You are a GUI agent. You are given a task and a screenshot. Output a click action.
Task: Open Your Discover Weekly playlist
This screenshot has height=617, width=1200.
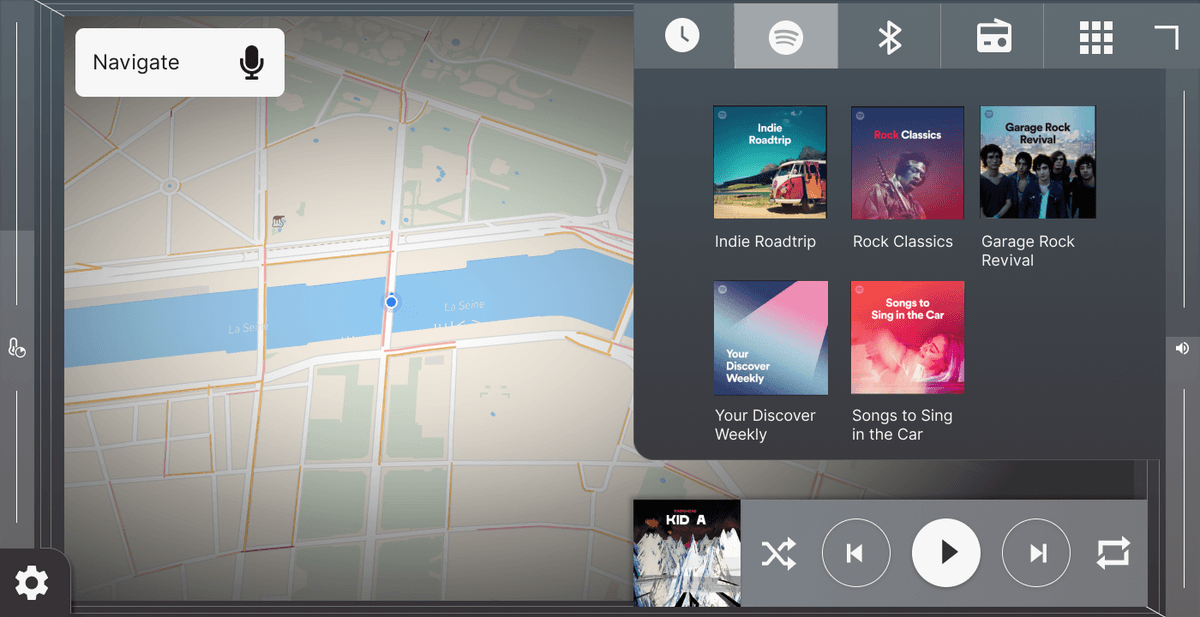770,337
